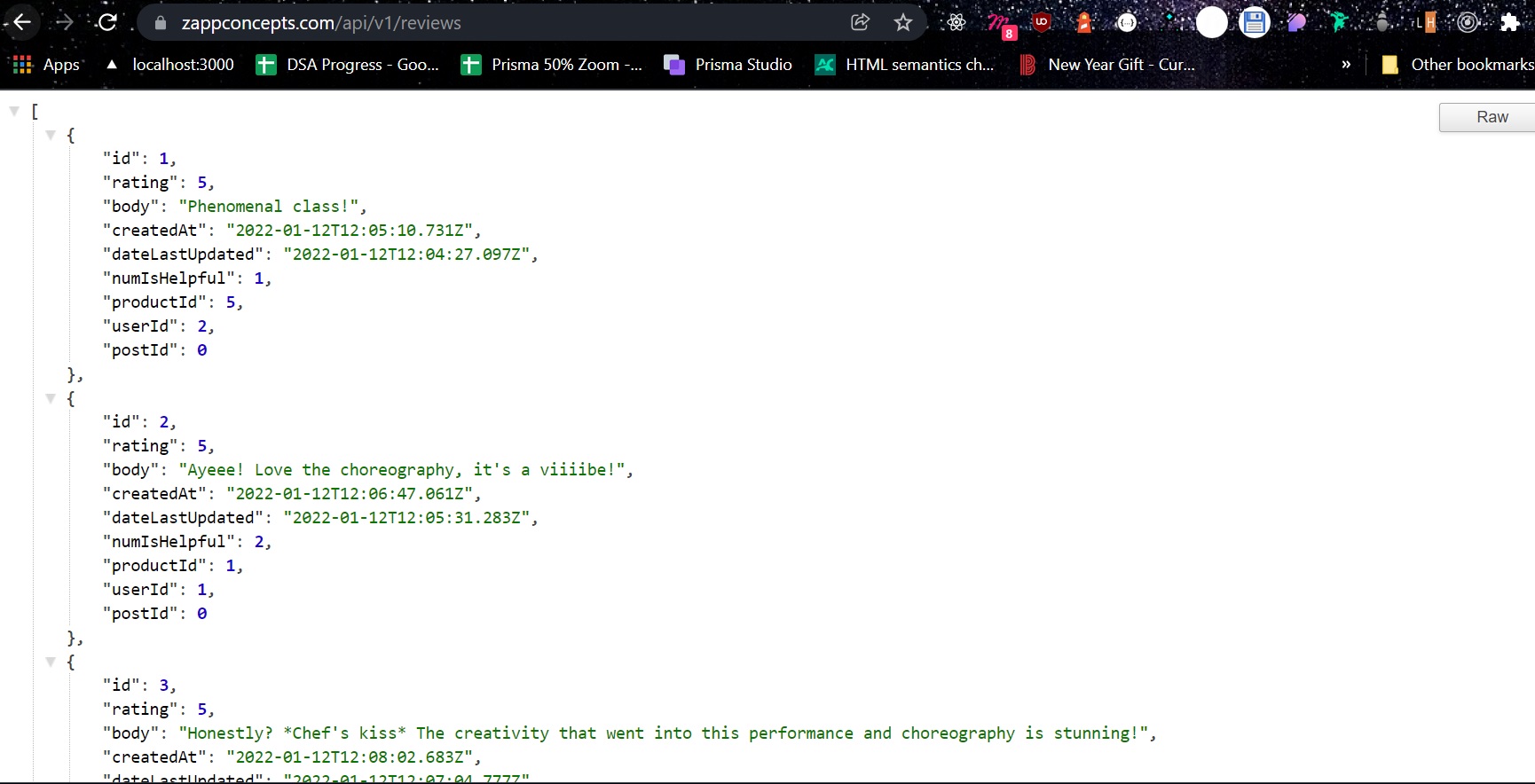Open Lighthouse extension icon
1535x784 pixels.
(x=1084, y=22)
